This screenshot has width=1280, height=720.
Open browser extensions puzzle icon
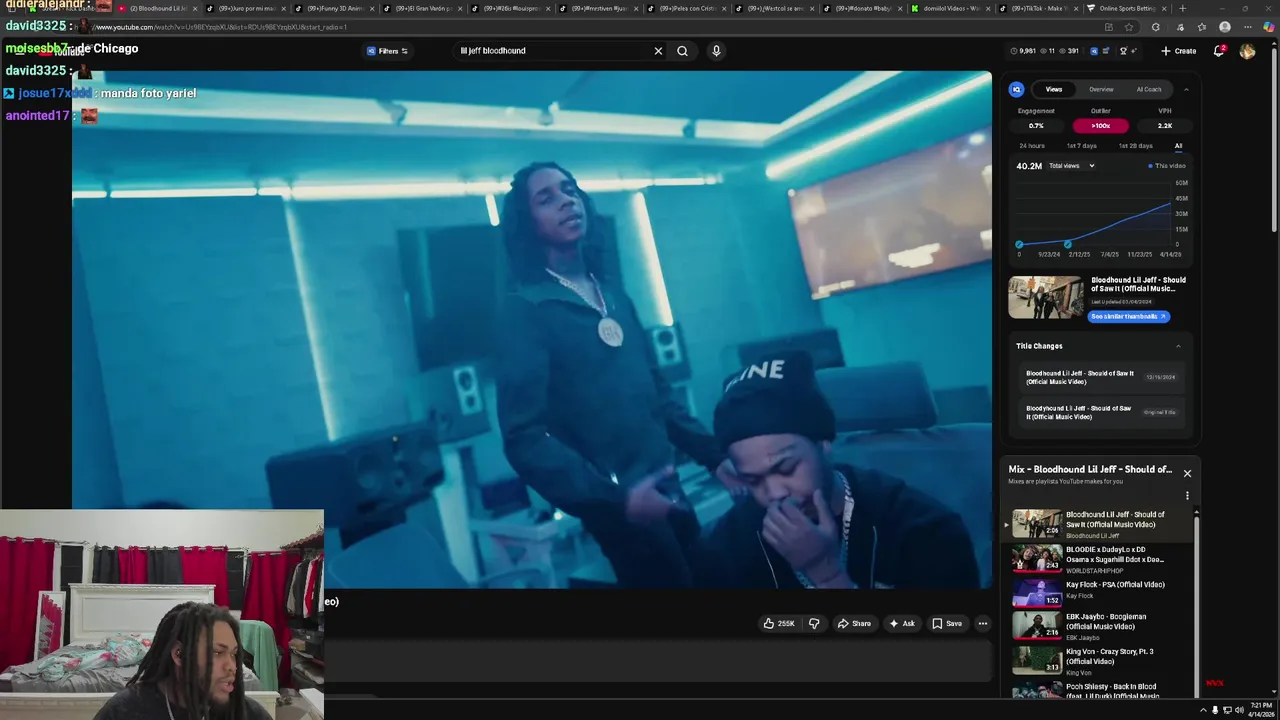[1156, 27]
